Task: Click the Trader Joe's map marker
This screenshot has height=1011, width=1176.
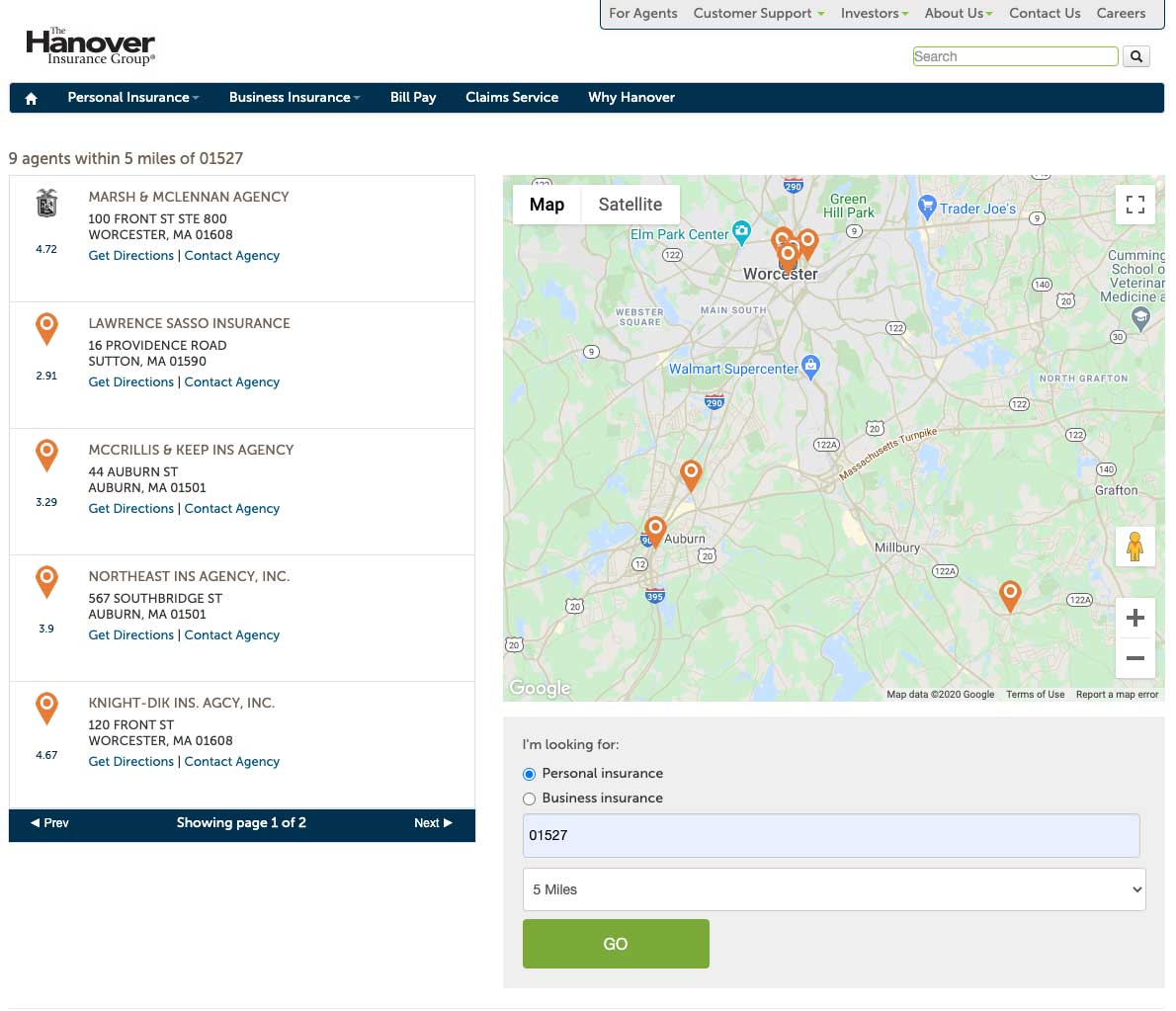Action: coord(927,207)
